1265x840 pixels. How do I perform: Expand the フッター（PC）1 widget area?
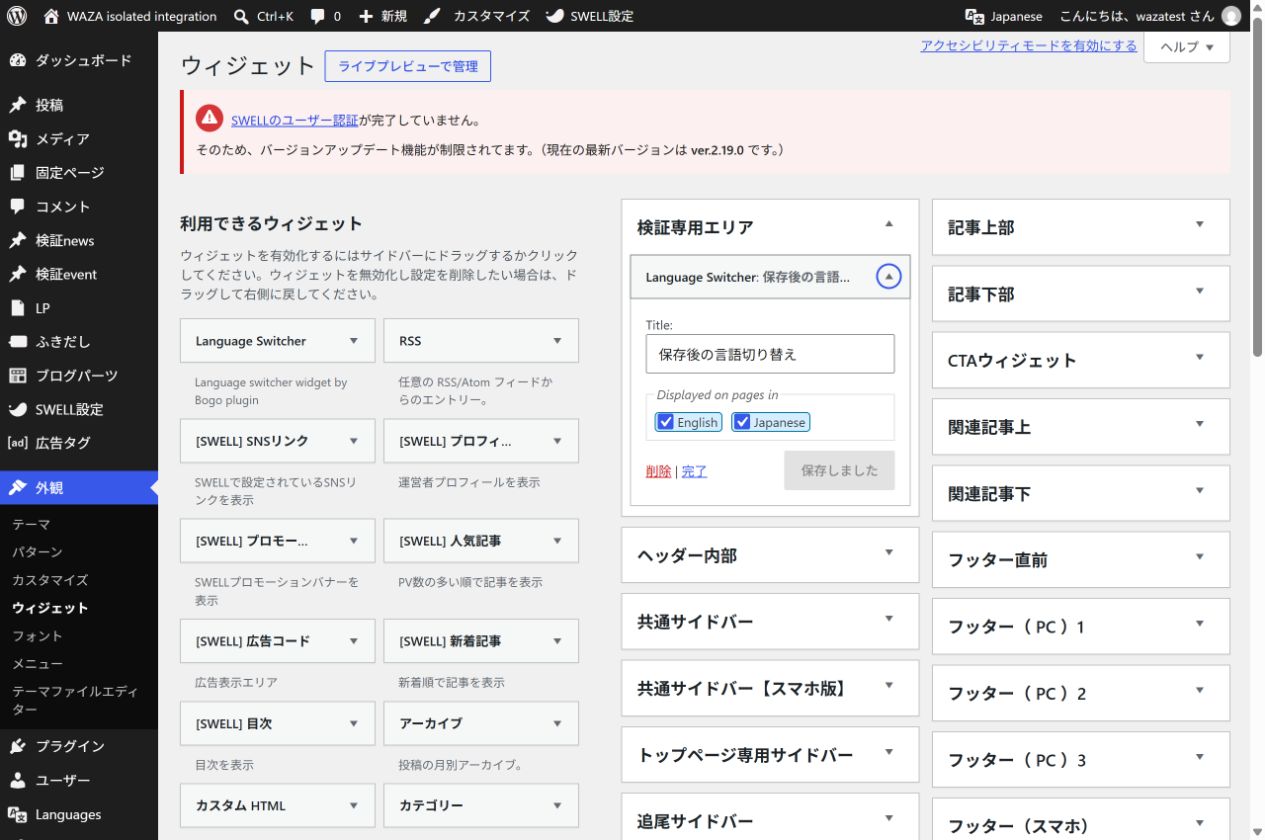coord(1200,624)
